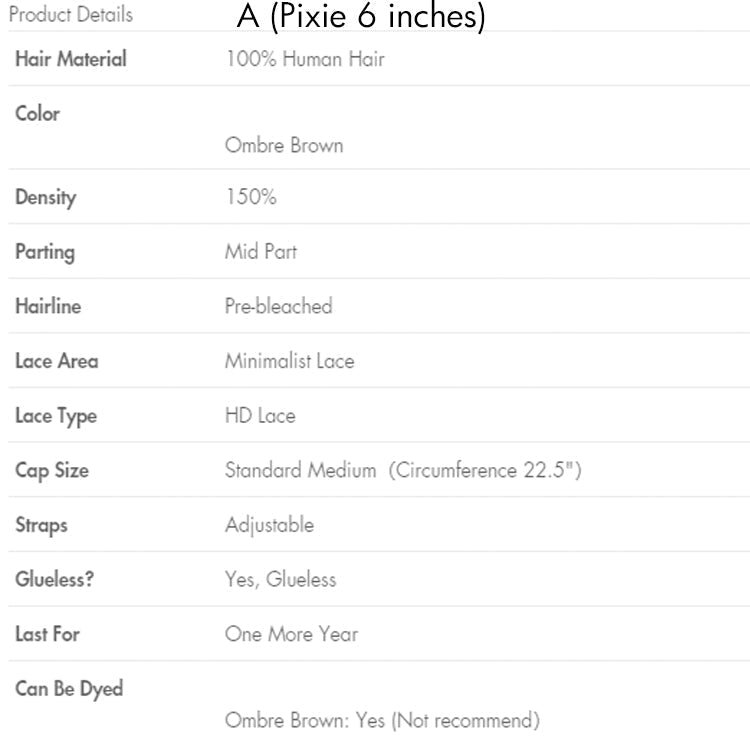
Task: Click the "Minimalist Lace" value
Action: (x=289, y=361)
